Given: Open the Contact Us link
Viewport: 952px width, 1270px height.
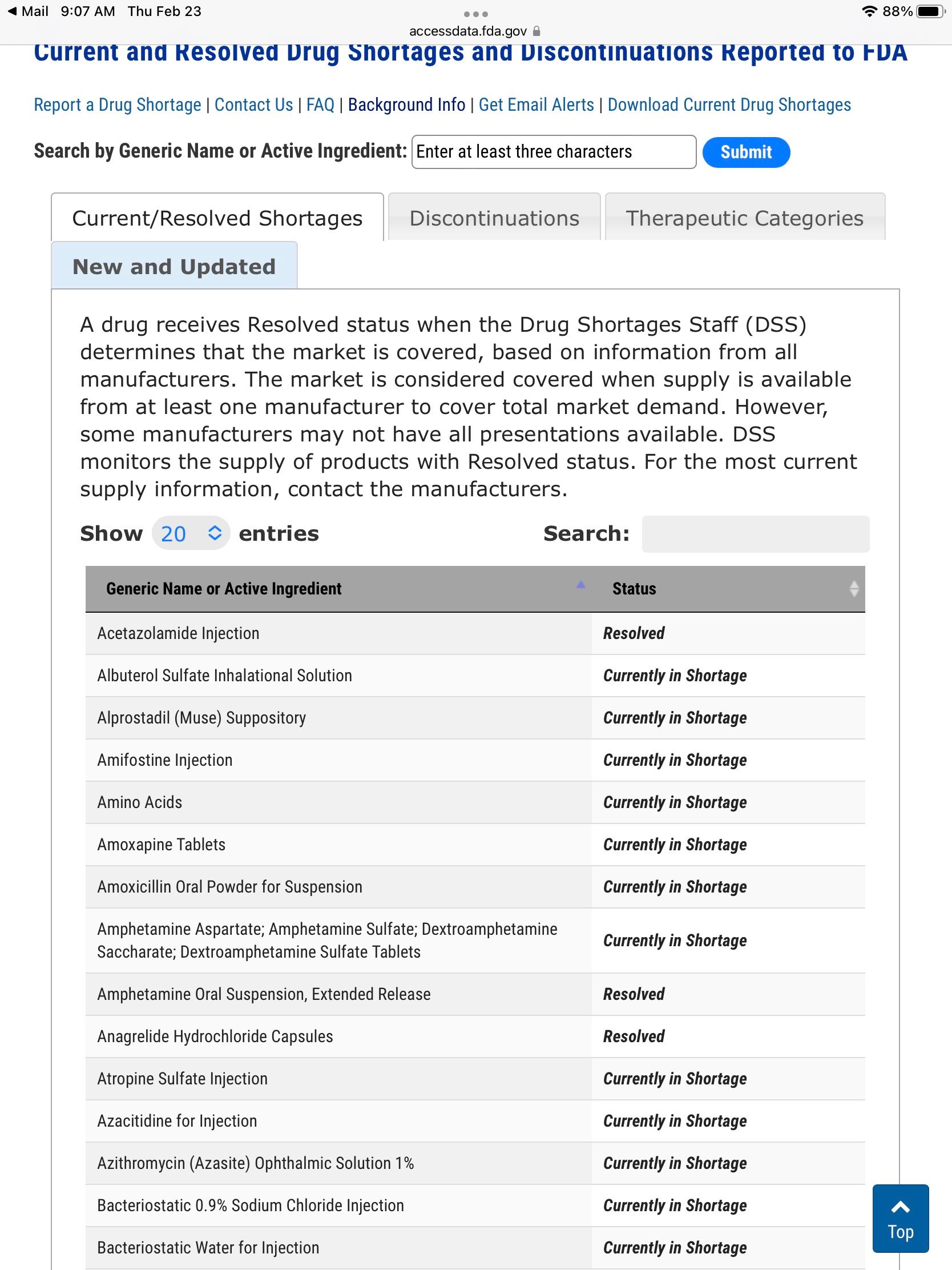Looking at the screenshot, I should (x=253, y=105).
